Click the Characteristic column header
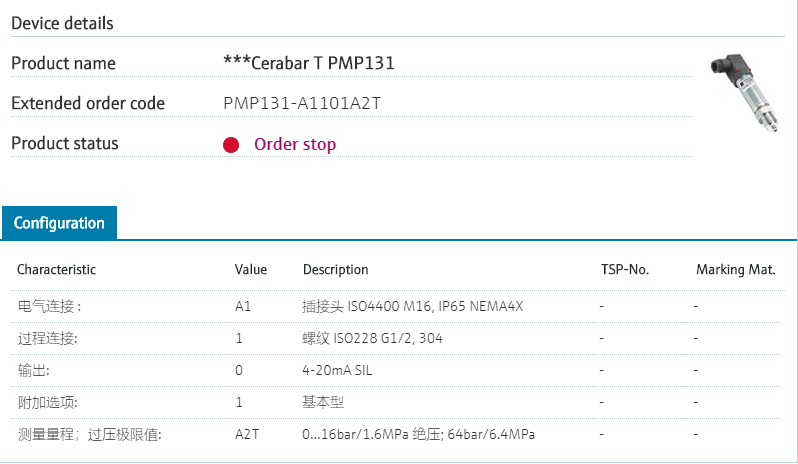The width and height of the screenshot is (798, 464). [x=57, y=270]
